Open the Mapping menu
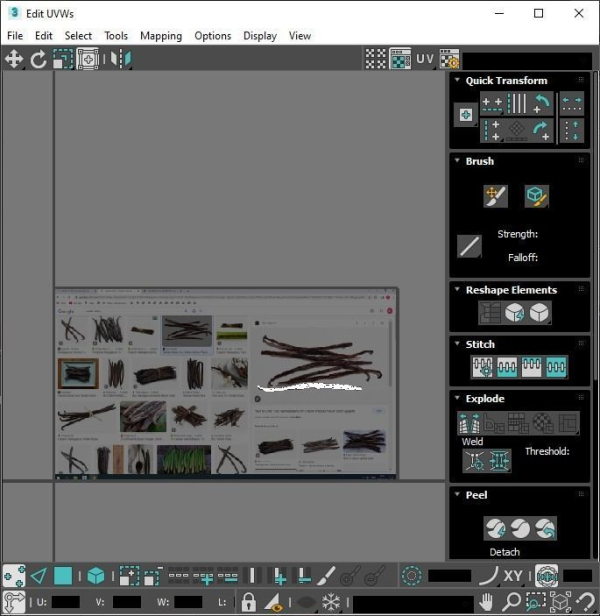Viewport: 600px width, 616px height. coord(161,36)
